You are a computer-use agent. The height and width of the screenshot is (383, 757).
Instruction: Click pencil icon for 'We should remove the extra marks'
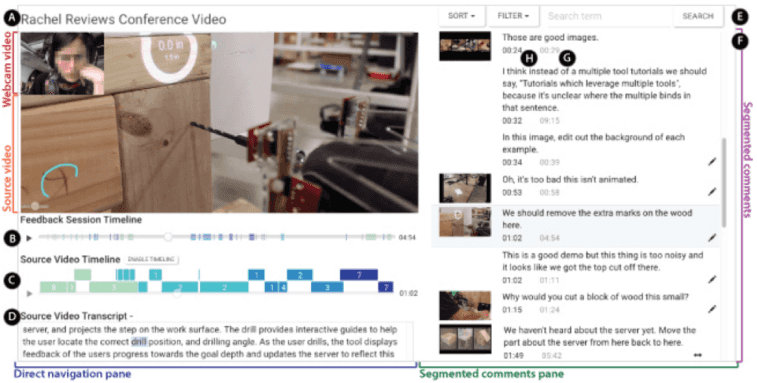712,238
